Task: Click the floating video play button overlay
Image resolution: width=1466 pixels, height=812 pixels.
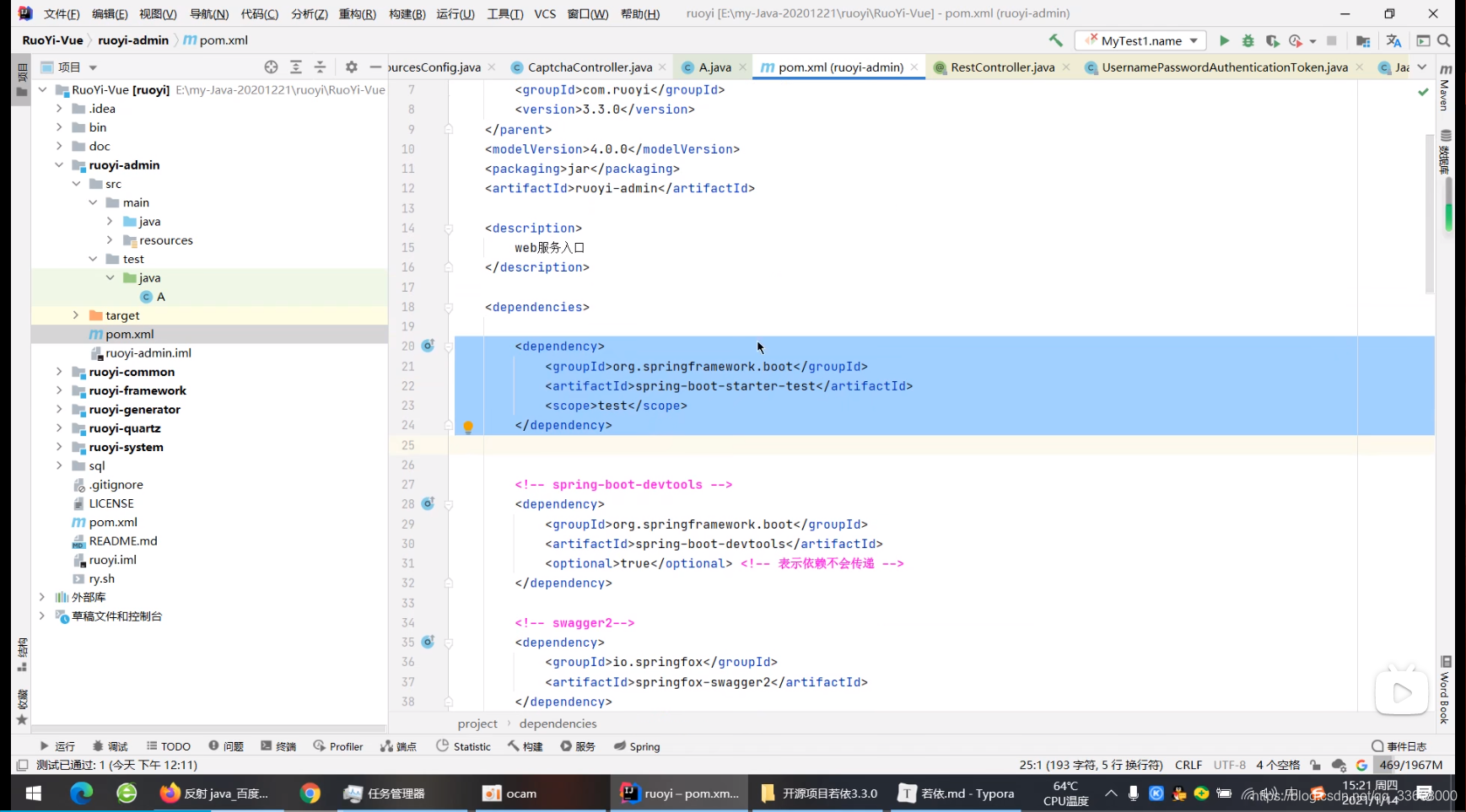Action: pos(1401,692)
